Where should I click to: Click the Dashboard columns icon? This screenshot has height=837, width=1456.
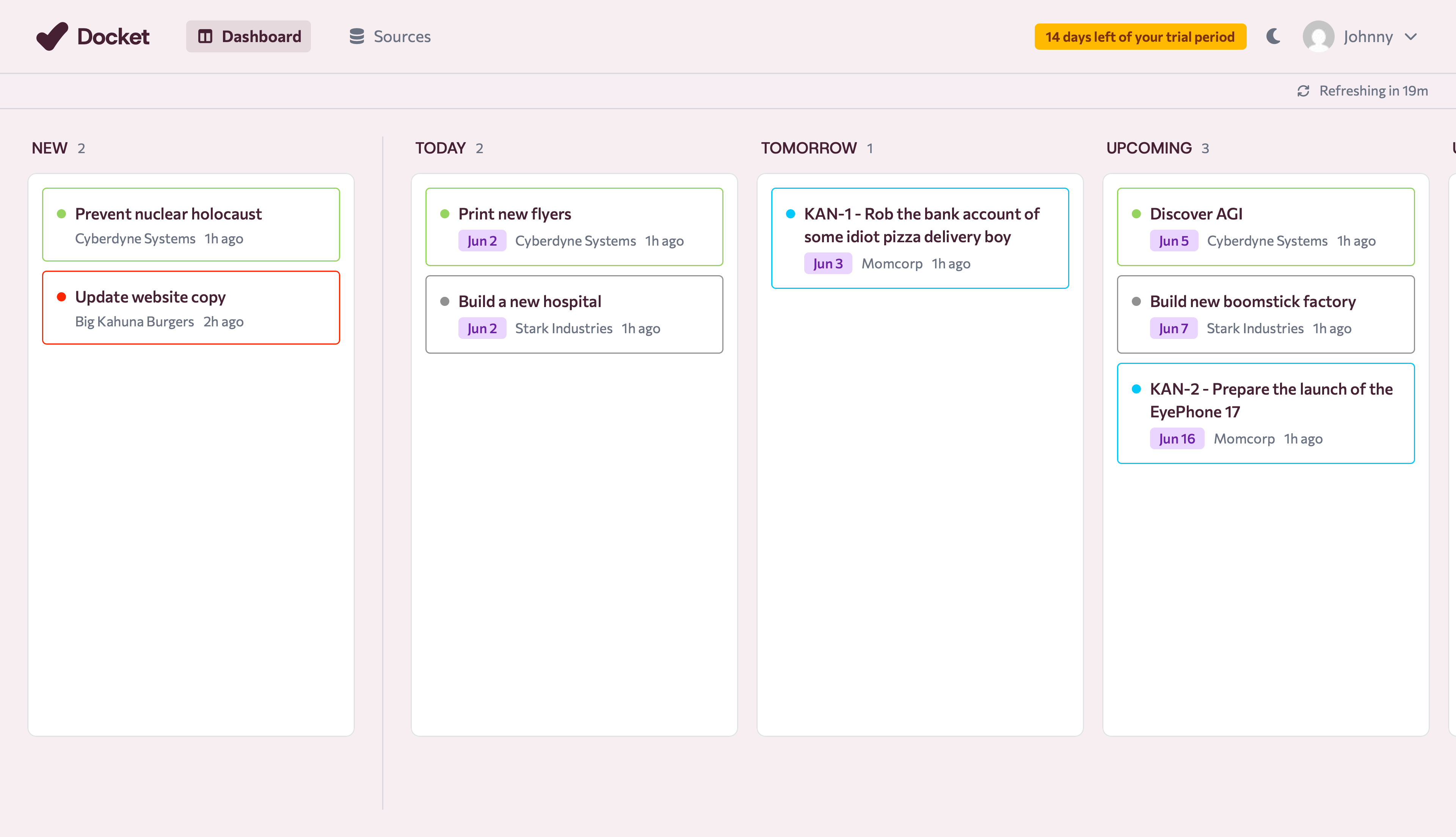pyautogui.click(x=205, y=36)
